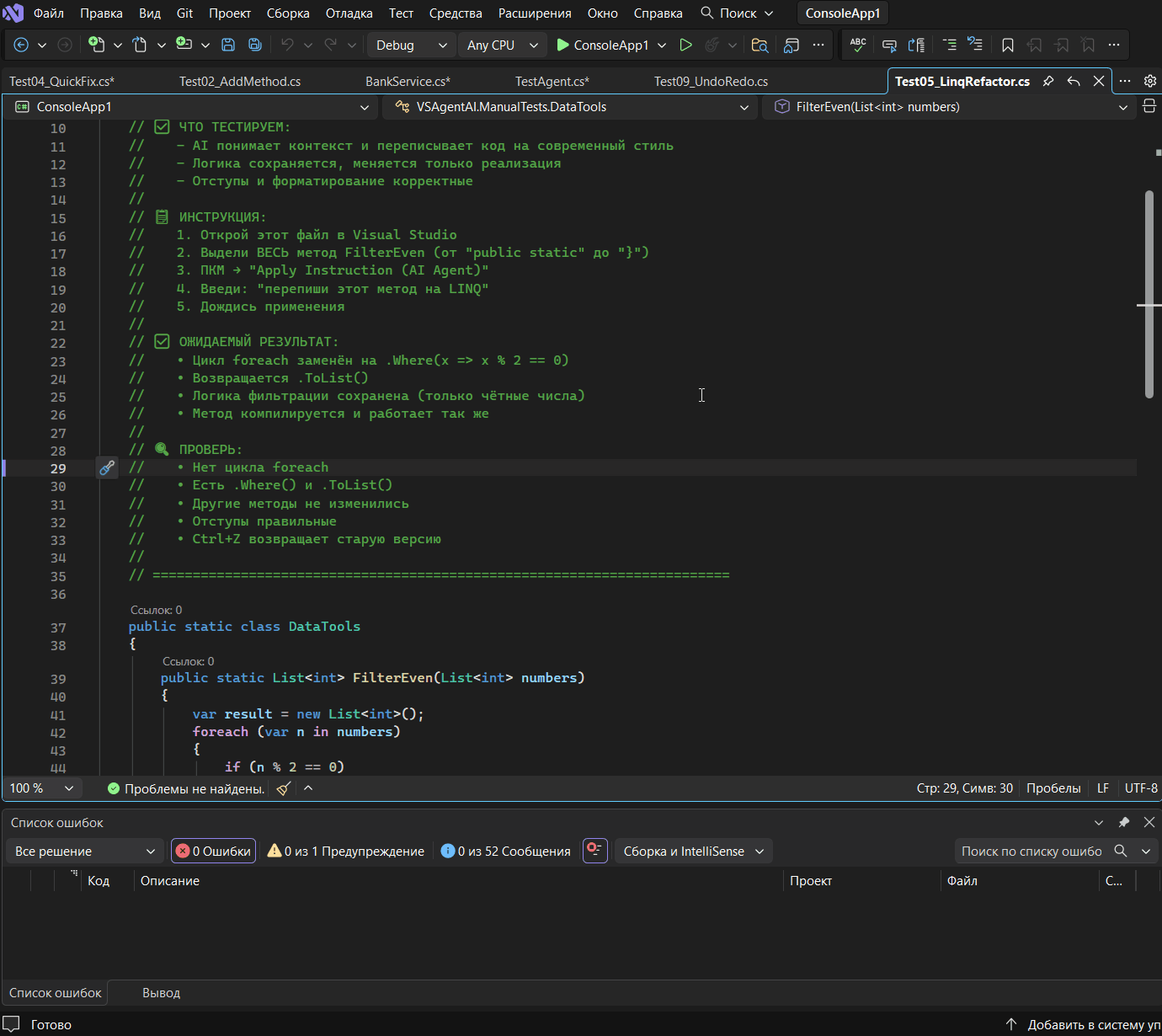The image size is (1162, 1036).
Task: Click the code cleanup broom icon
Action: 284,788
